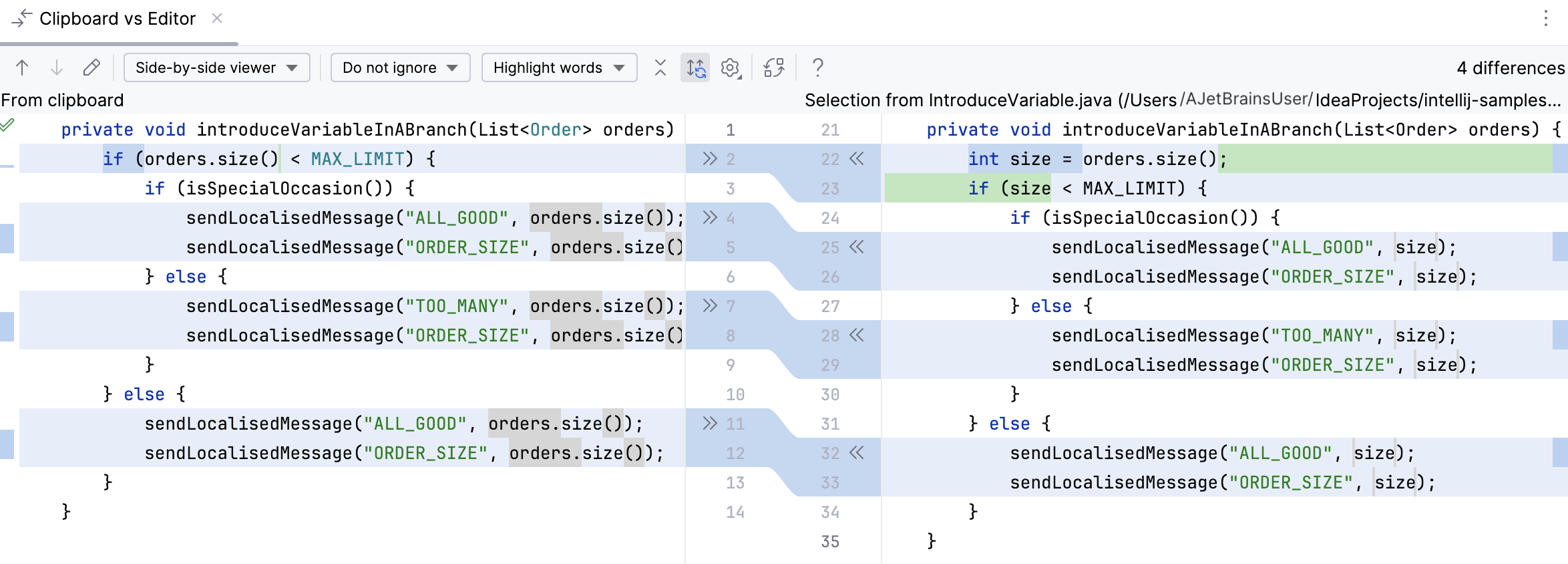This screenshot has width=1568, height=564.
Task: Collapse unchanged fragments icon
Action: pyautogui.click(x=660, y=67)
